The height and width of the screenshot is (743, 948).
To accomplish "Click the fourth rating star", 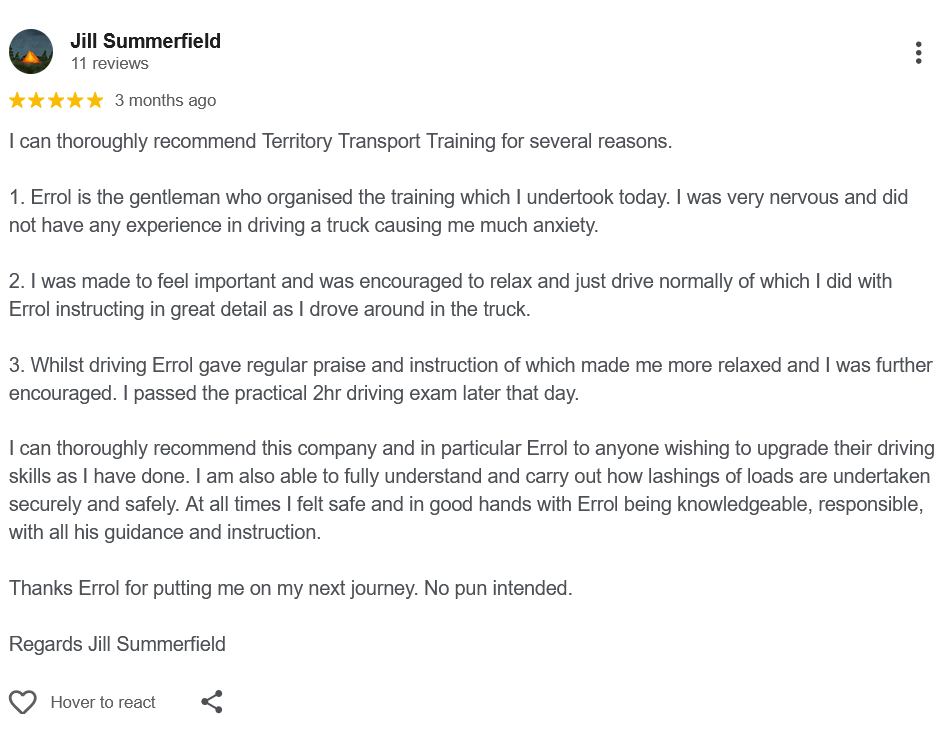I will click(75, 100).
